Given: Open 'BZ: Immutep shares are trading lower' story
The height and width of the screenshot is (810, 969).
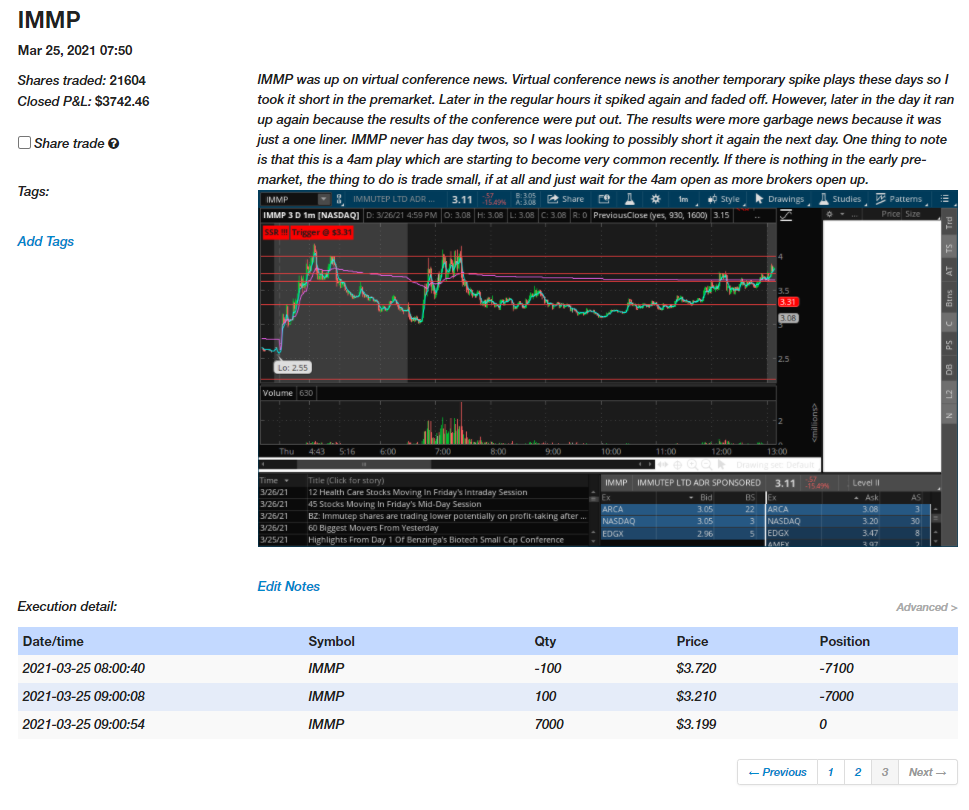Looking at the screenshot, I should pos(447,516).
